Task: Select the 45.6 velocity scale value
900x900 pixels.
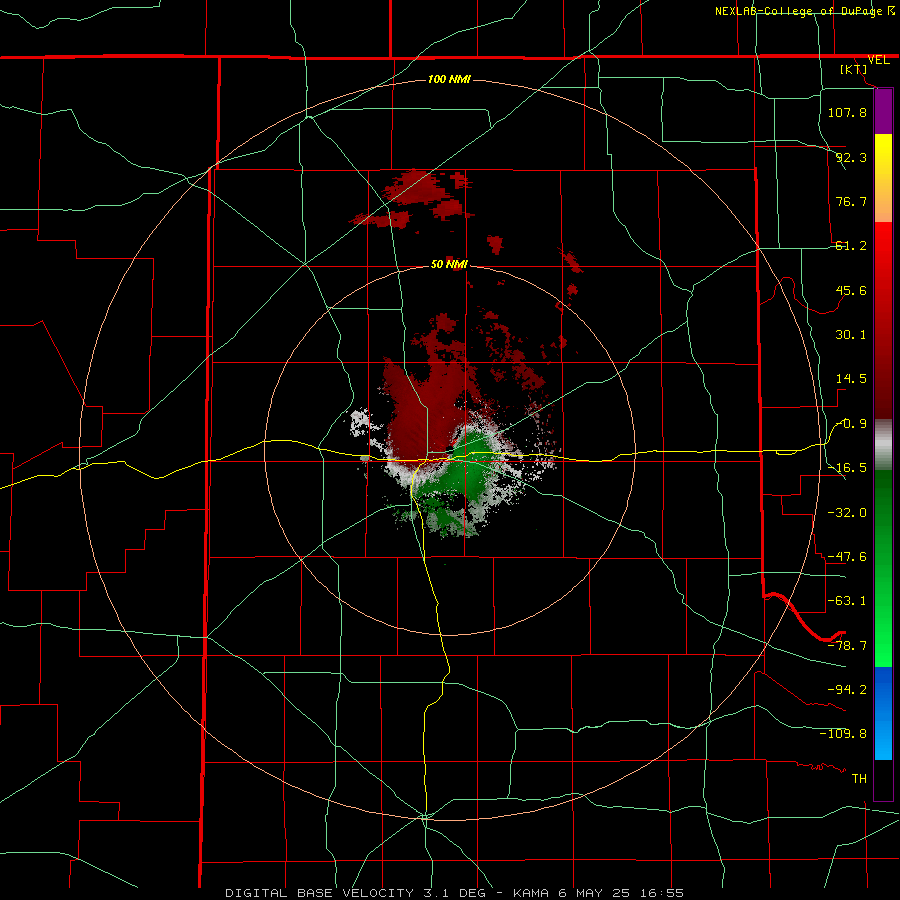Action: pyautogui.click(x=851, y=290)
